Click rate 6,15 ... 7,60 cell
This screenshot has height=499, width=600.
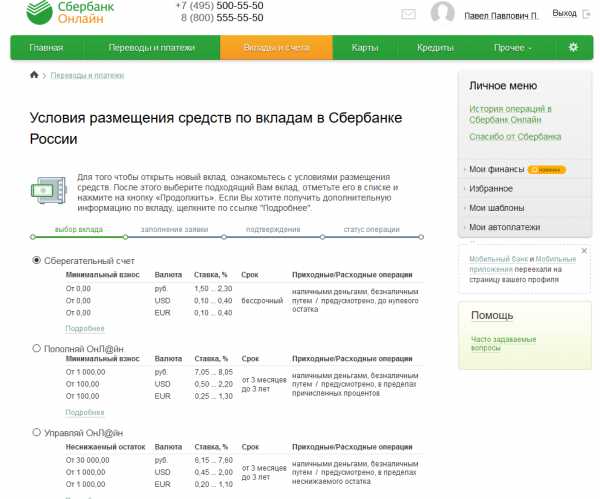tap(214, 460)
